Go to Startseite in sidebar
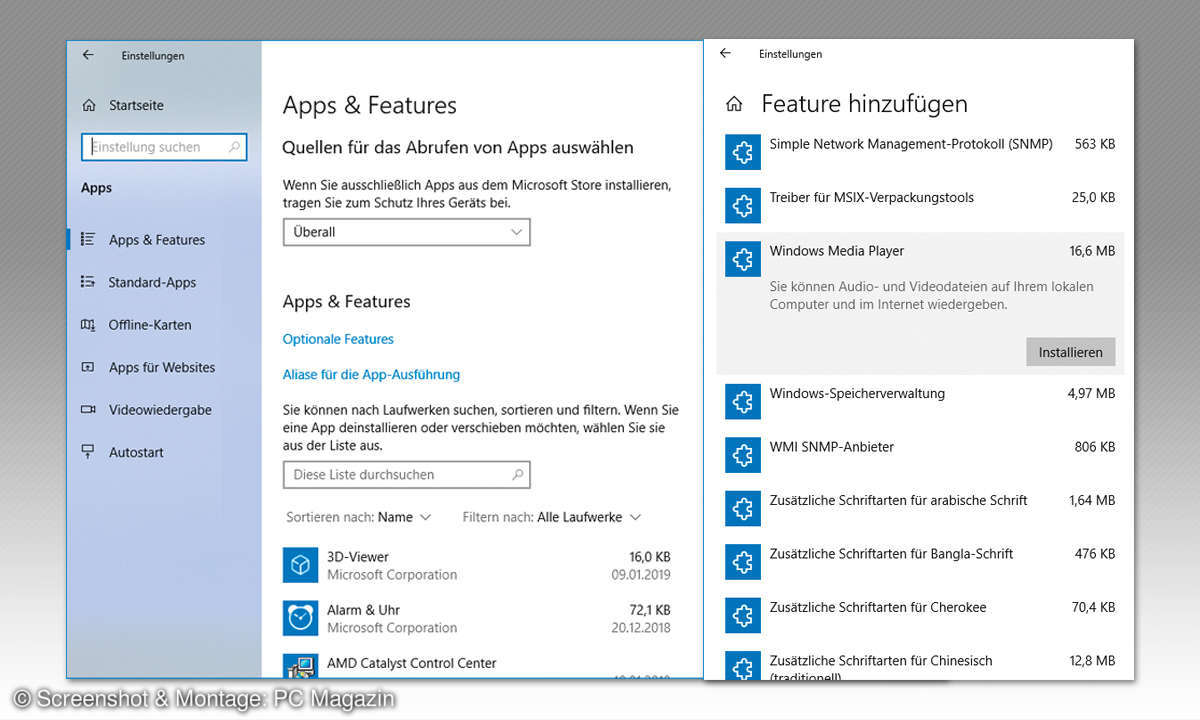 coord(136,105)
